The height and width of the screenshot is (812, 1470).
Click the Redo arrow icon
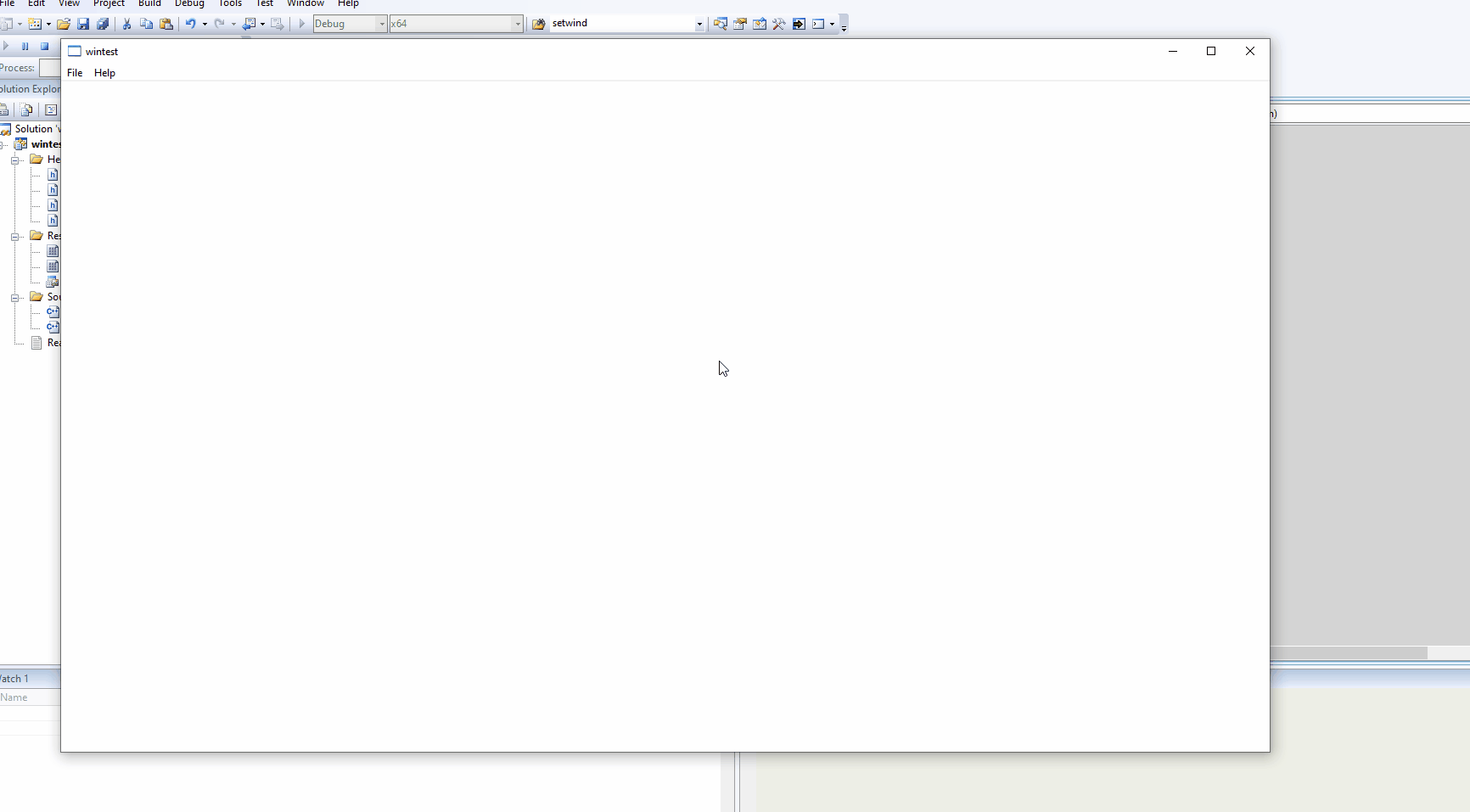tap(219, 24)
